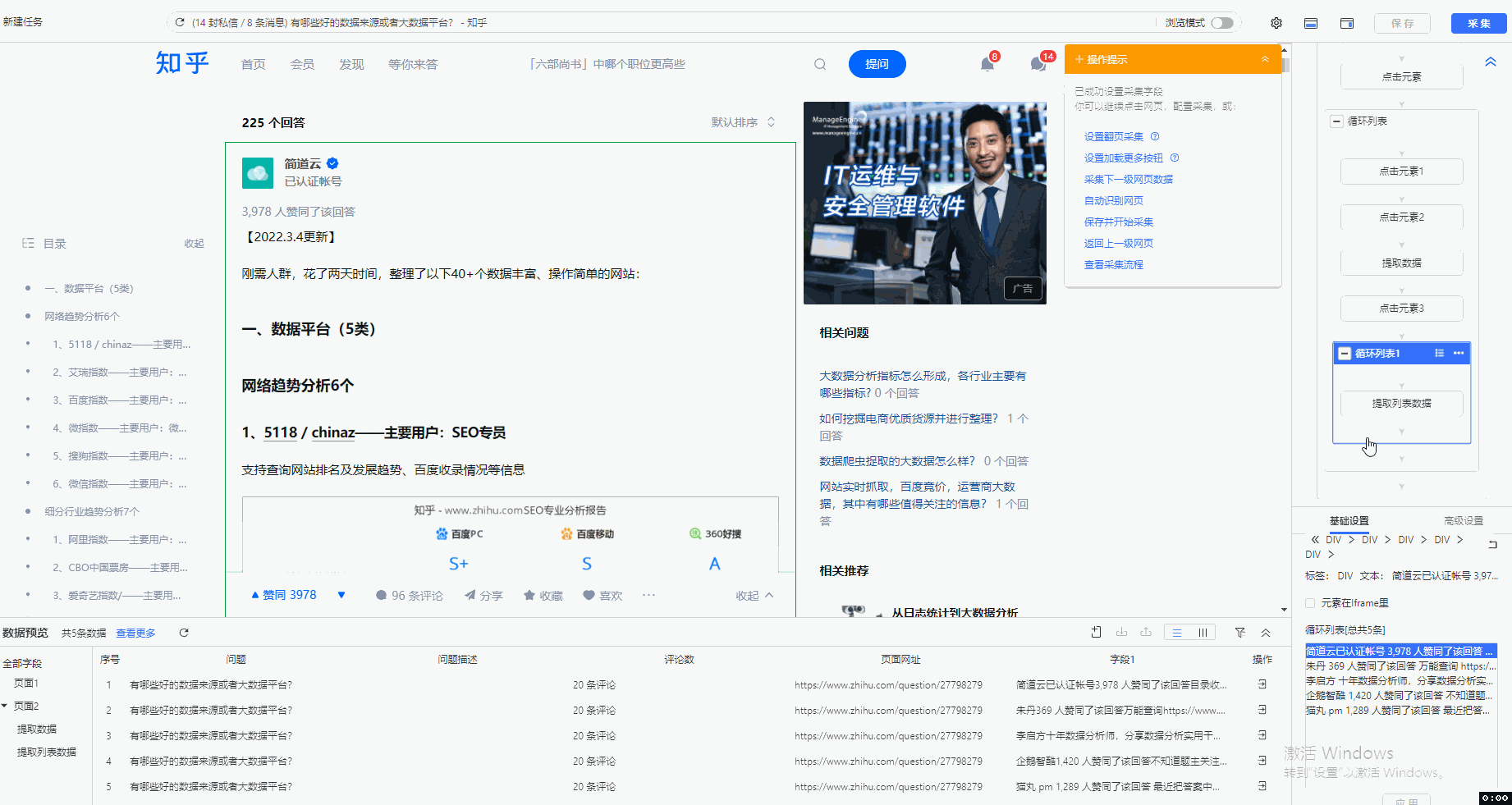Screen dimensions: 1512x805
Task: Open the 默认排序 sort dropdown
Action: pyautogui.click(x=743, y=122)
